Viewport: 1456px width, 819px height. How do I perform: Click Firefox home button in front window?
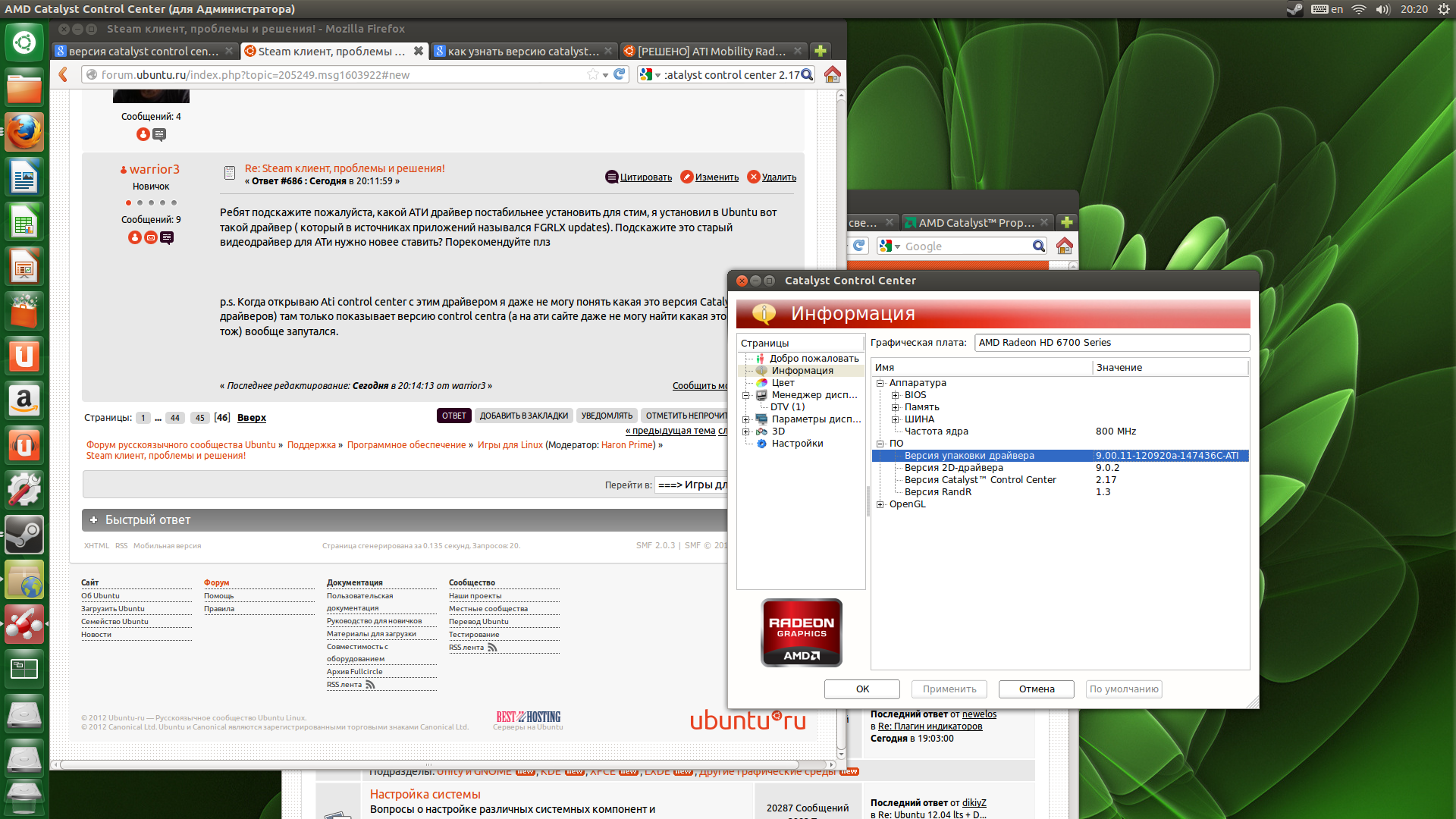tap(833, 74)
